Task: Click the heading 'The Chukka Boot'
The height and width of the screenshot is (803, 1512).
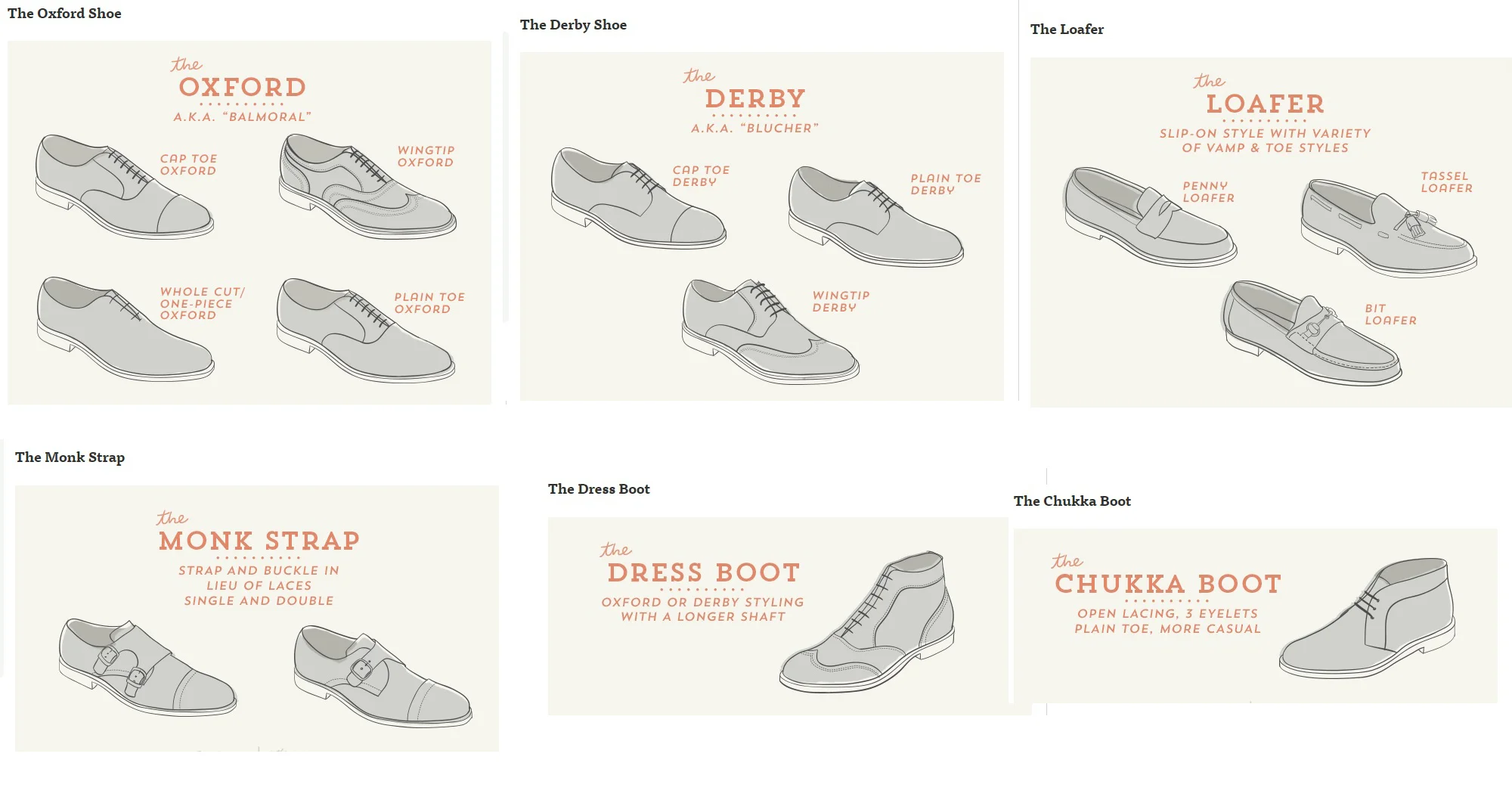Action: click(x=1072, y=501)
